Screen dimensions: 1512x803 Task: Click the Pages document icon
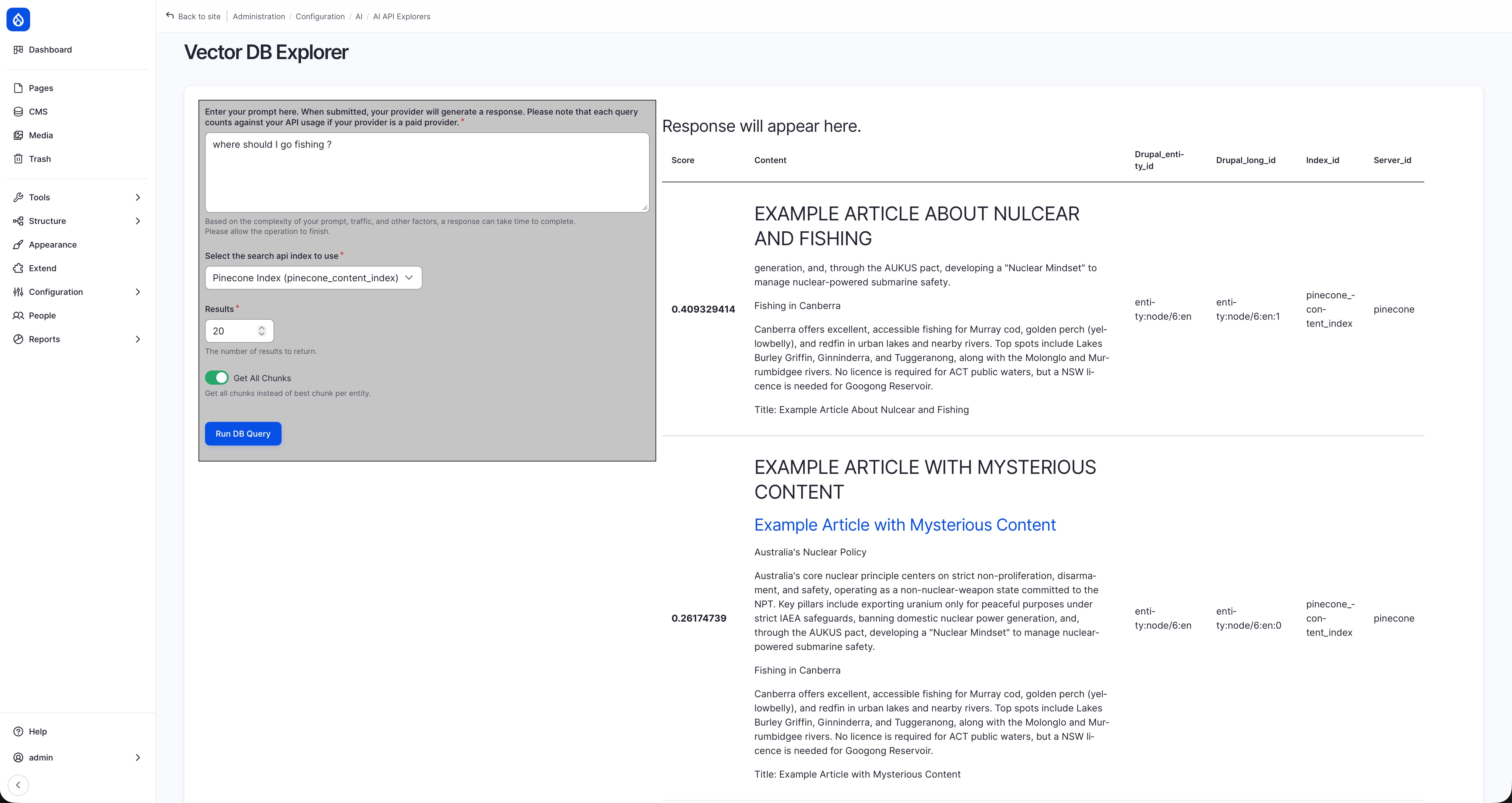[18, 88]
